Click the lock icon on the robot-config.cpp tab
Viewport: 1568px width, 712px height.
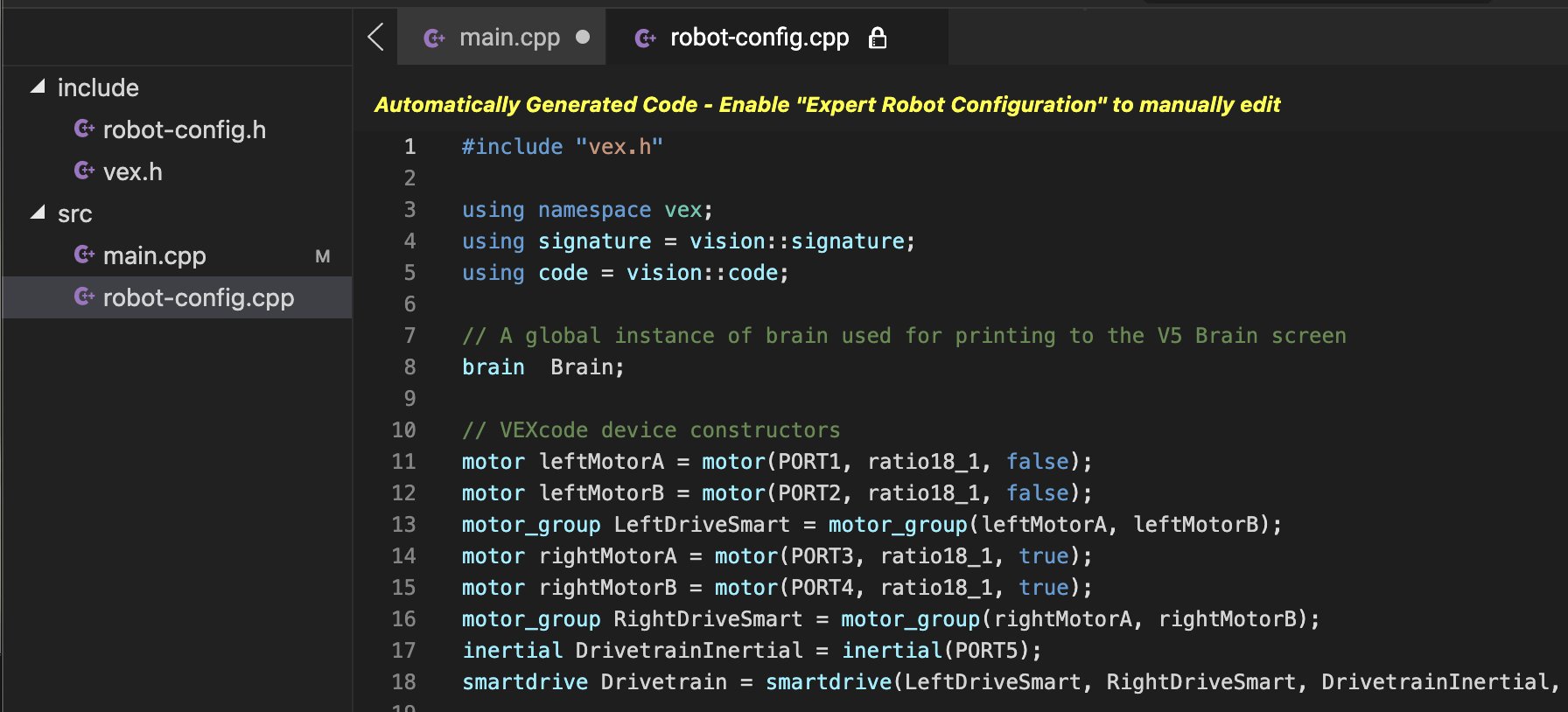(878, 38)
